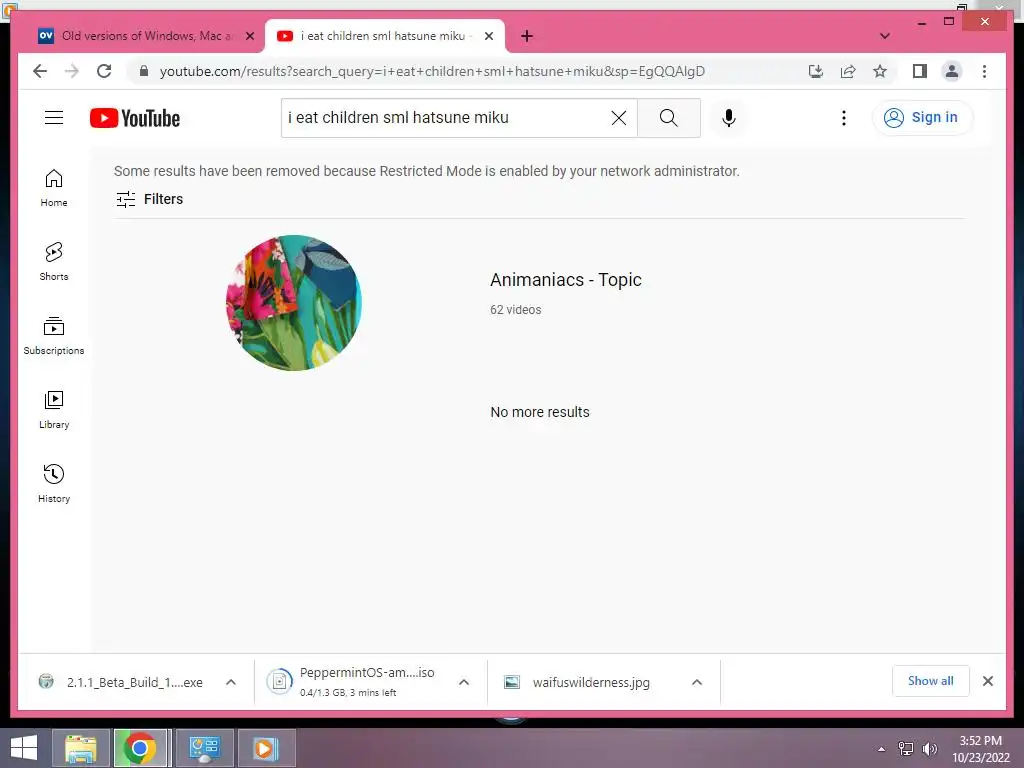Viewport: 1024px width, 768px height.
Task: Expand options for waifuswilderness.jpg download
Action: coord(697,682)
